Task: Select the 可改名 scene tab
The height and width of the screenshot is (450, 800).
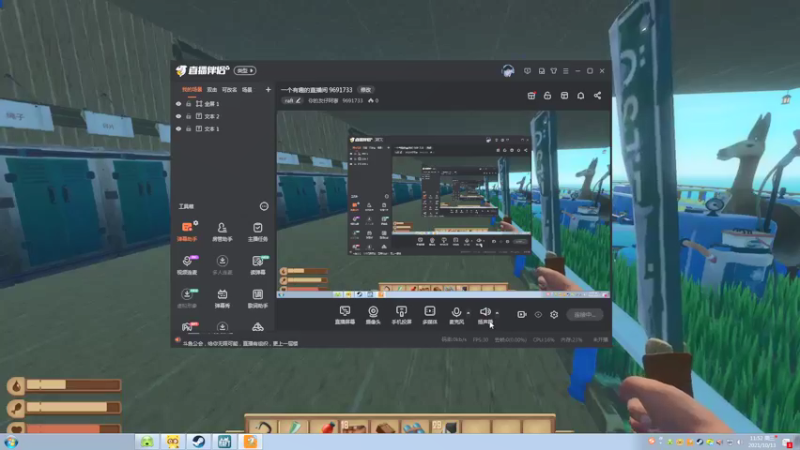Action: (x=229, y=90)
